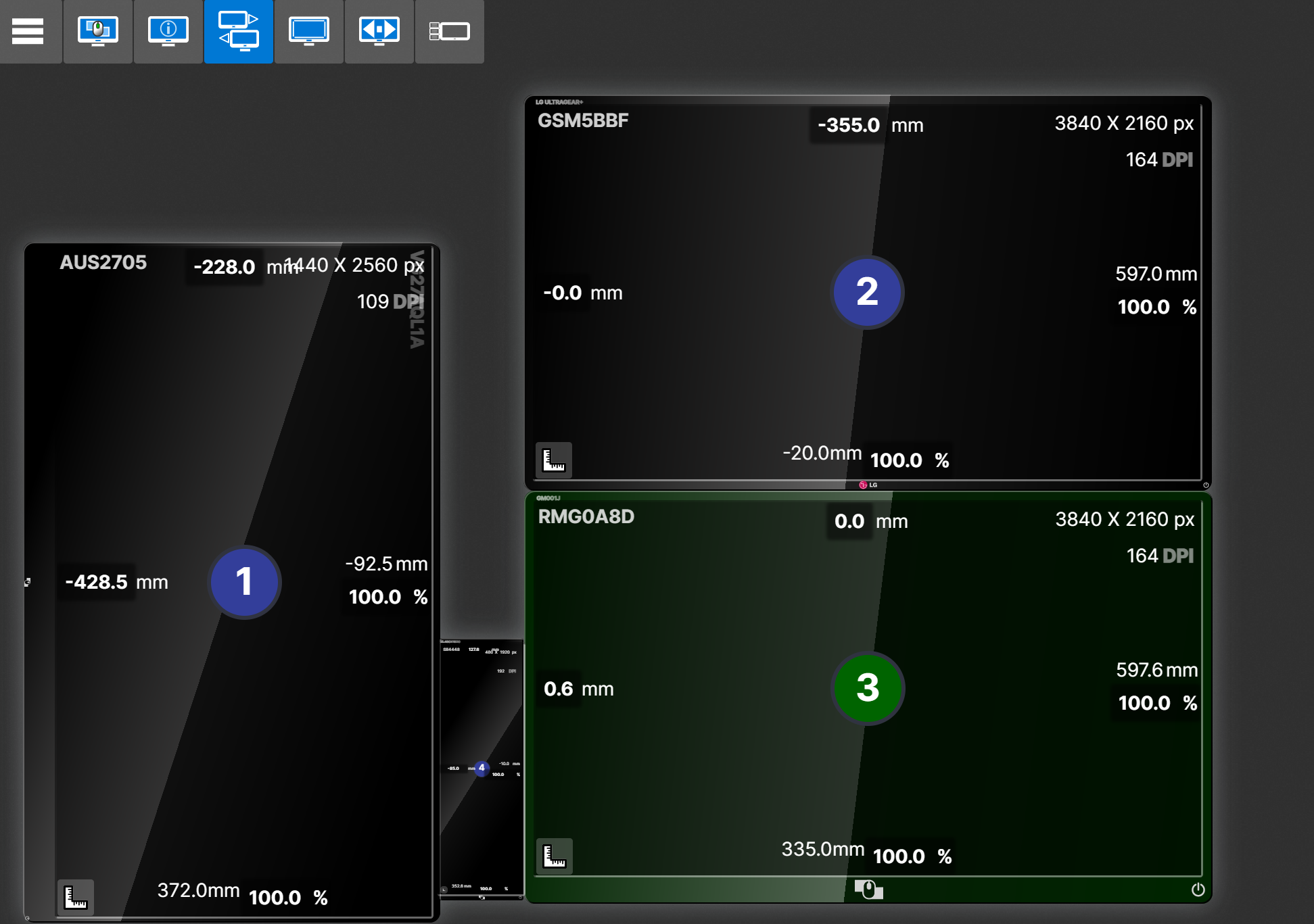Screen dimensions: 1314x924
Task: Click the ruler icon on monitor AUS2705
Action: (75, 898)
